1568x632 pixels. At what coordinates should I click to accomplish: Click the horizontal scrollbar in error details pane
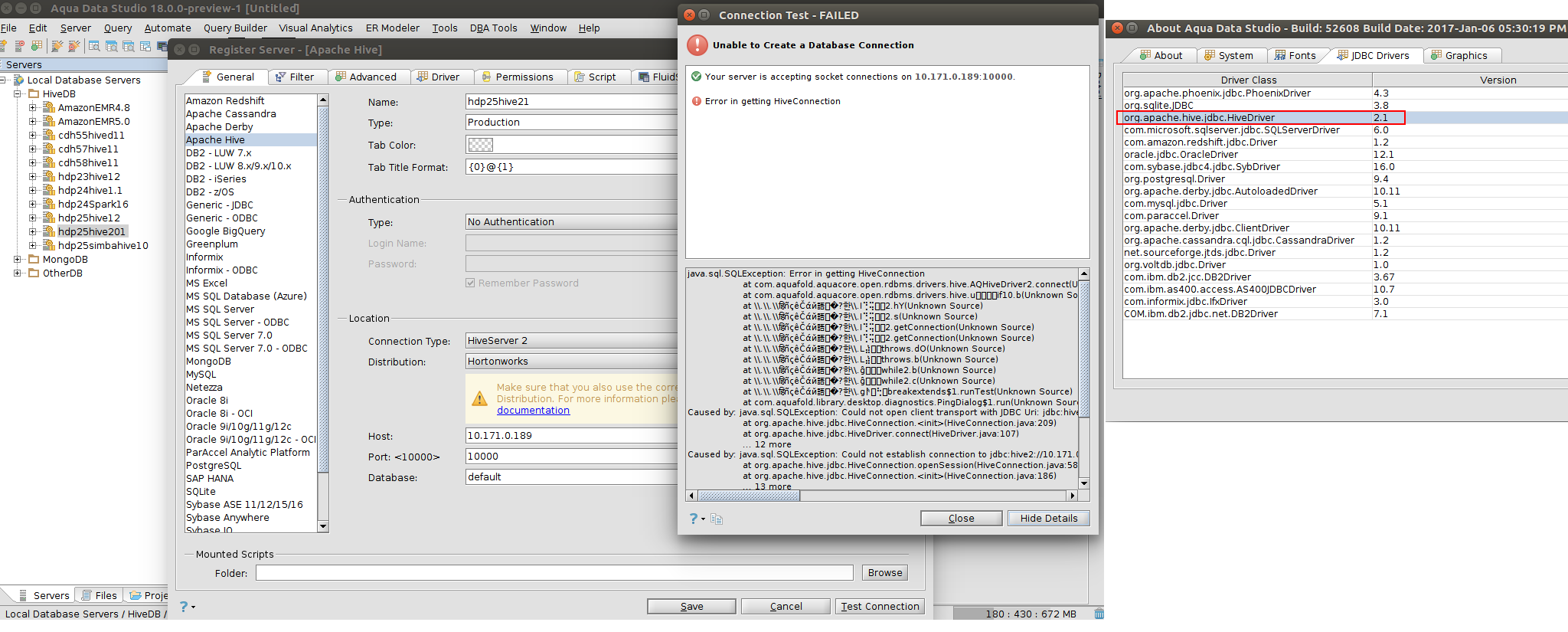click(x=883, y=496)
